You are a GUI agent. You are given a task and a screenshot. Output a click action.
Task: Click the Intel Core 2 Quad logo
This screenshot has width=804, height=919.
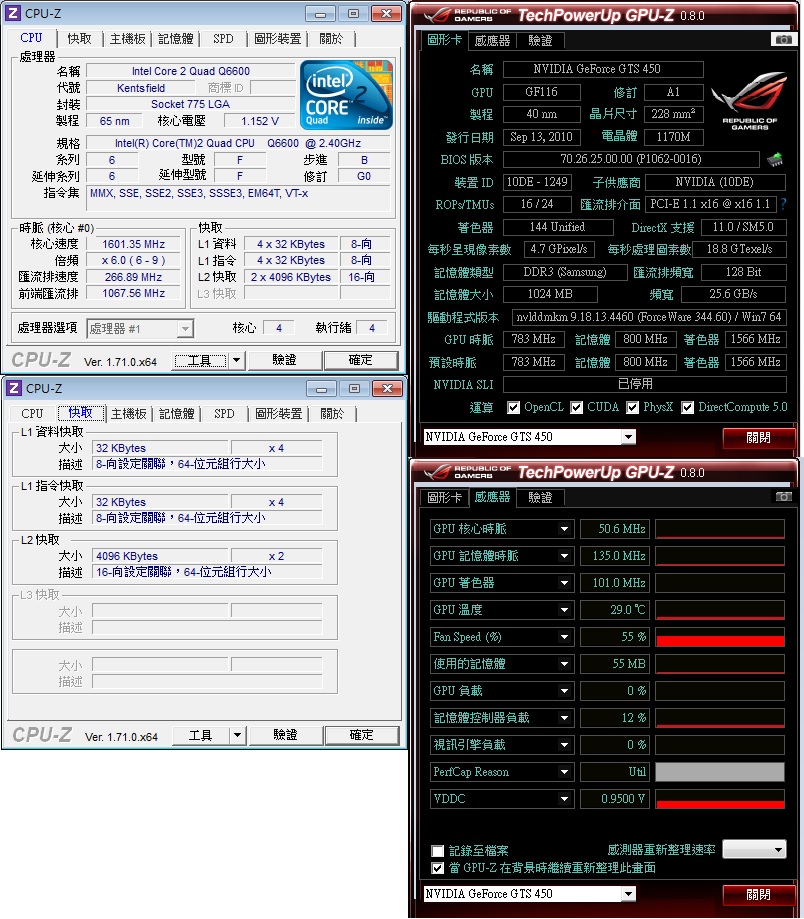(346, 95)
